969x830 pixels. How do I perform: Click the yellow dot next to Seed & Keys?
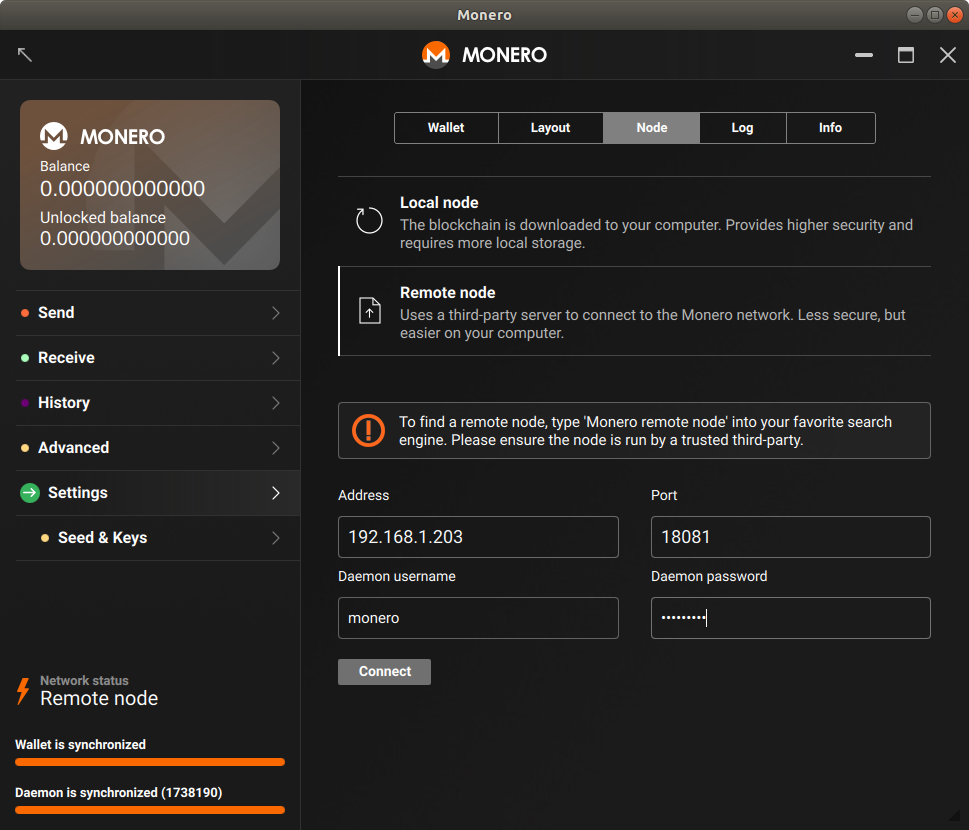click(44, 538)
